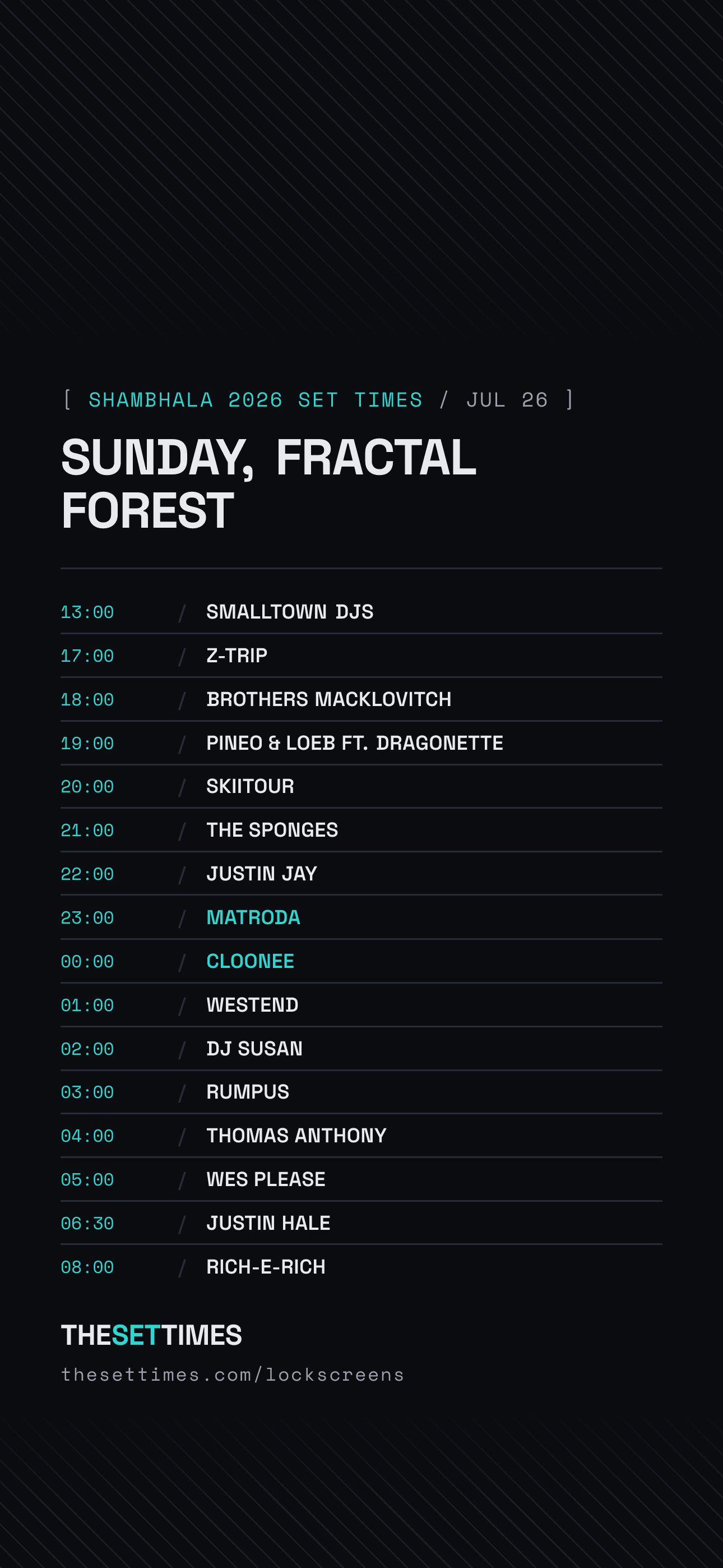The image size is (723, 1568).
Task: Click THE SPONGES entry
Action: [361, 830]
